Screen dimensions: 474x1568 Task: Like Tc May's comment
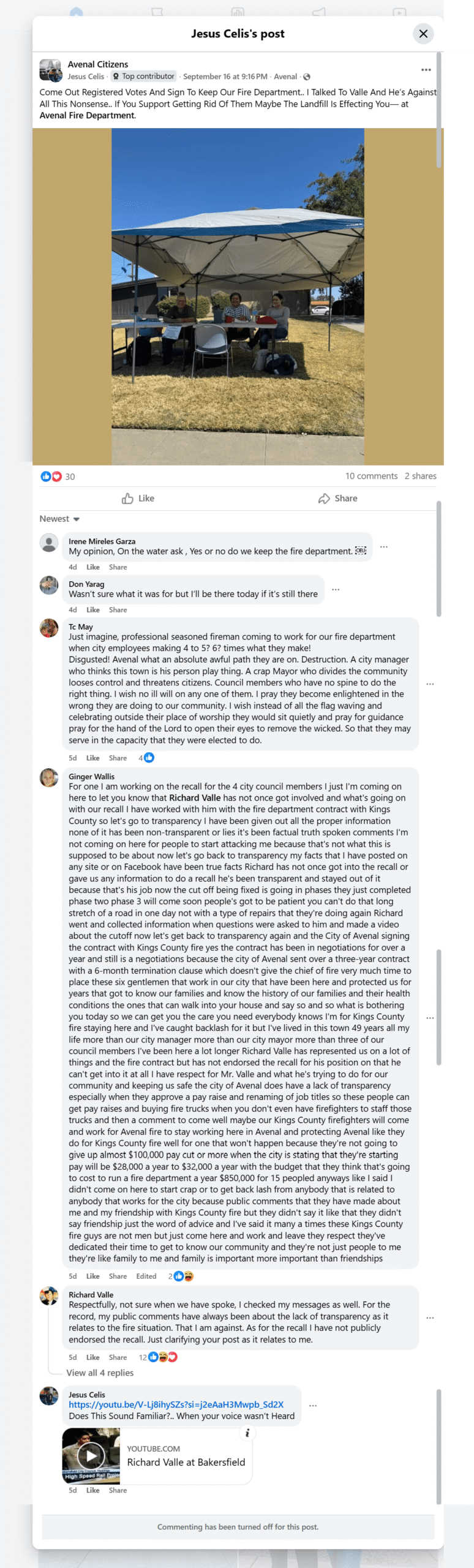[93, 758]
